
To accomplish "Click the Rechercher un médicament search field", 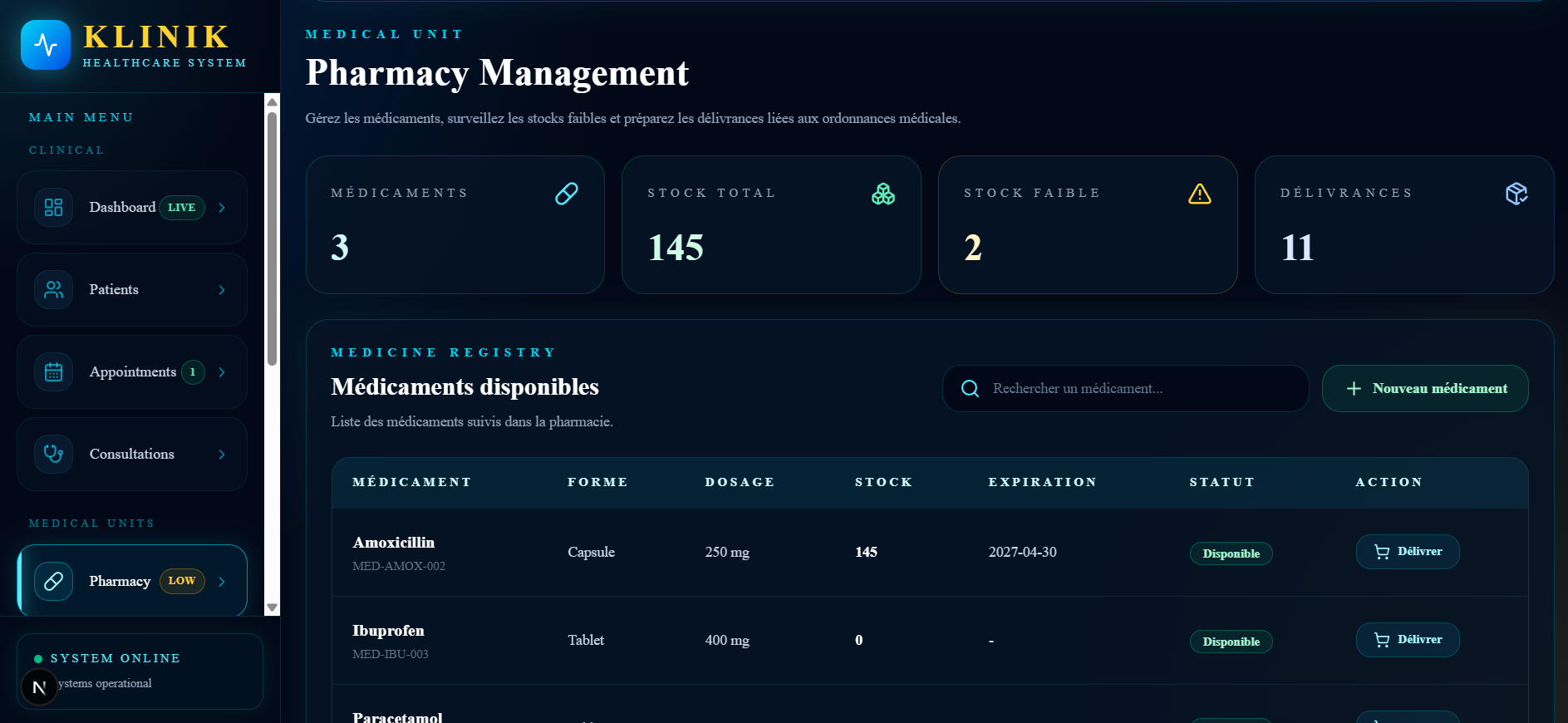I will (x=1126, y=388).
